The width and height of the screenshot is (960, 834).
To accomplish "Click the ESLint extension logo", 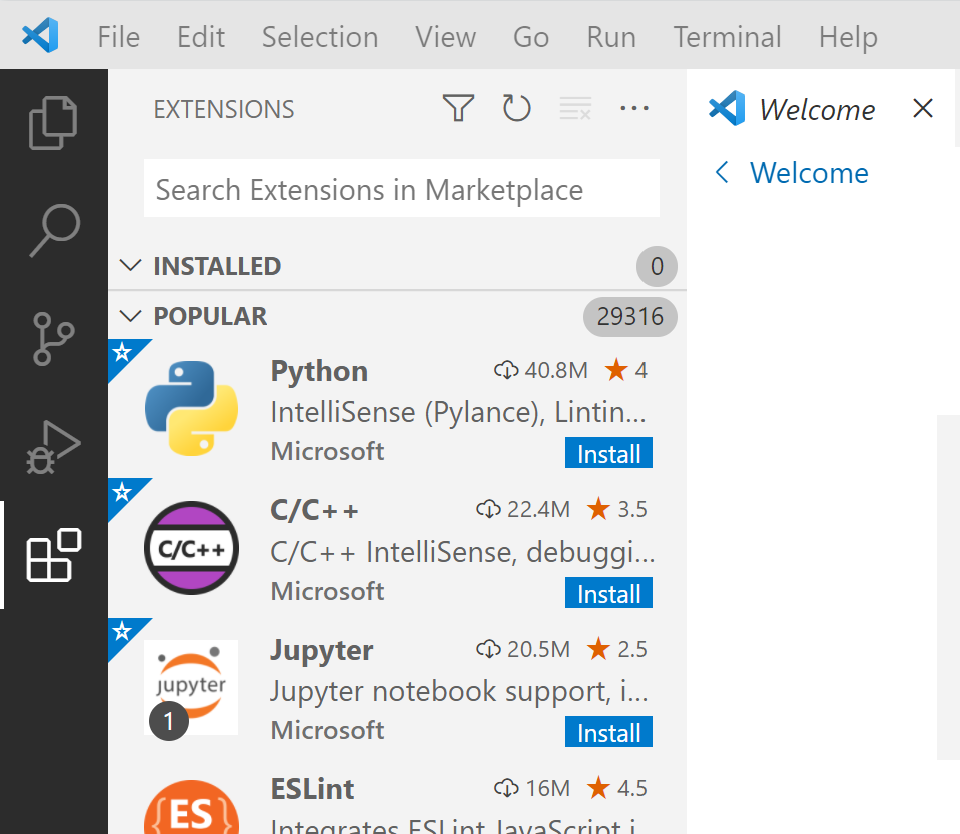I will click(192, 807).
